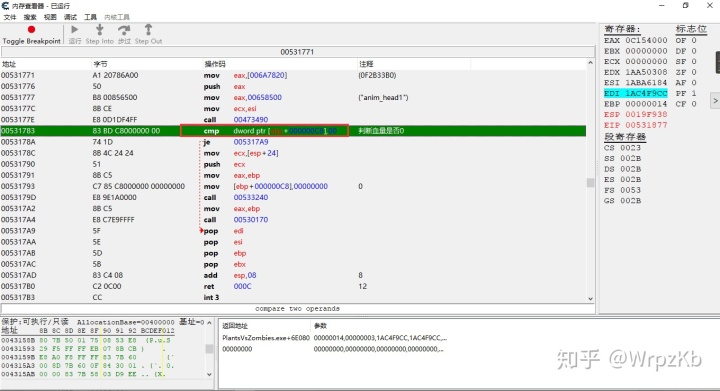Screen dimensions: 720x391
Task: Click the EBP 00000014 register value
Action: (636, 104)
